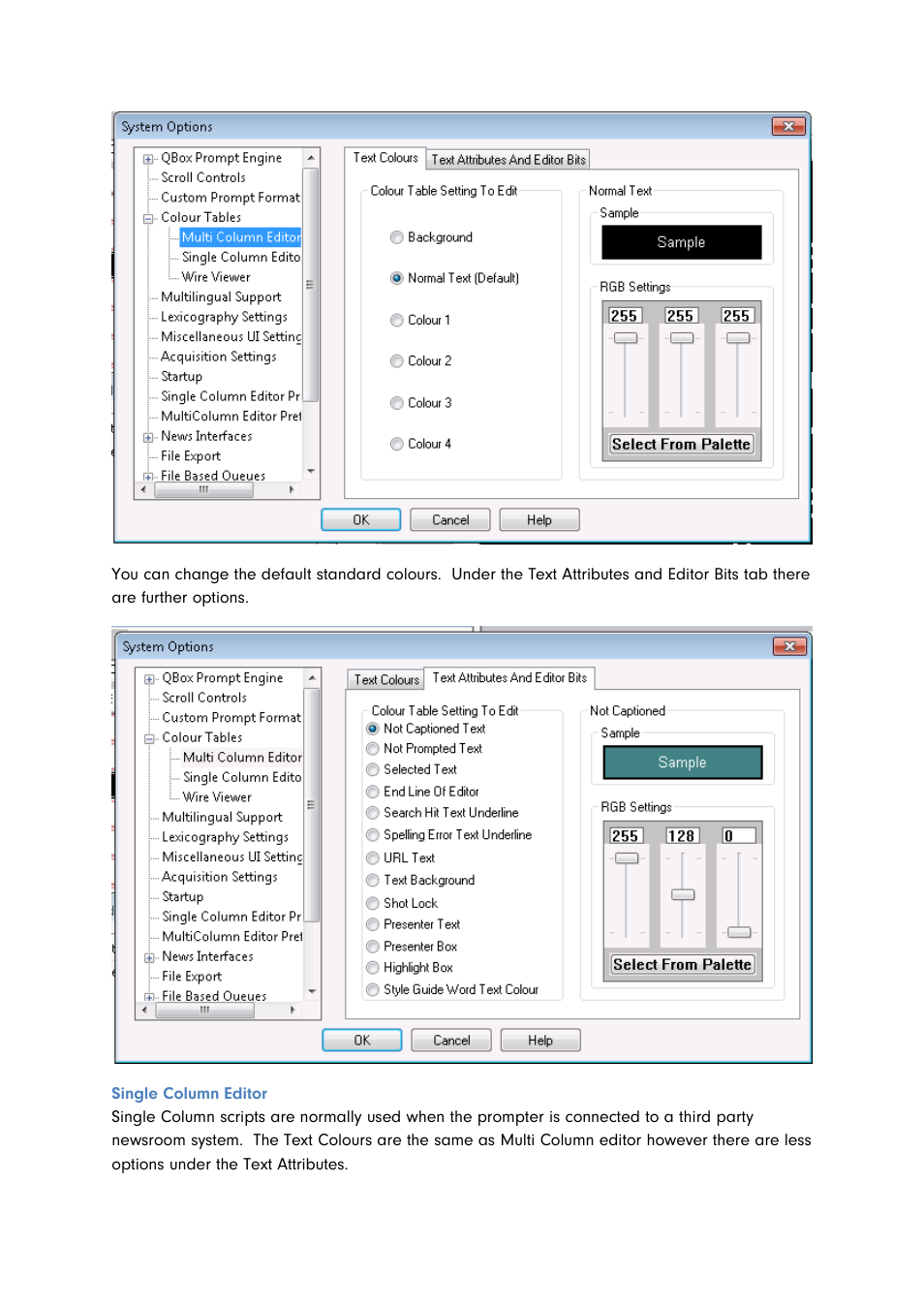Click blue slider thumb at 0, lower dialog
This screenshot has width=924, height=1308.
[x=739, y=932]
